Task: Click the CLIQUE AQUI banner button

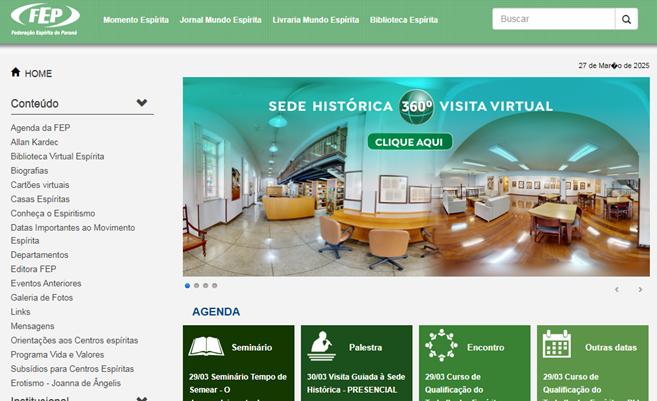Action: 409,142
